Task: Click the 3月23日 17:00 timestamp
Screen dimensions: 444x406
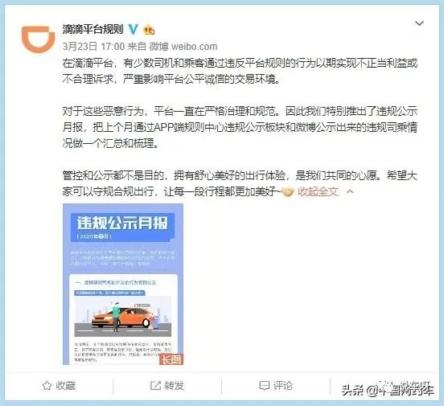Action: [x=93, y=46]
